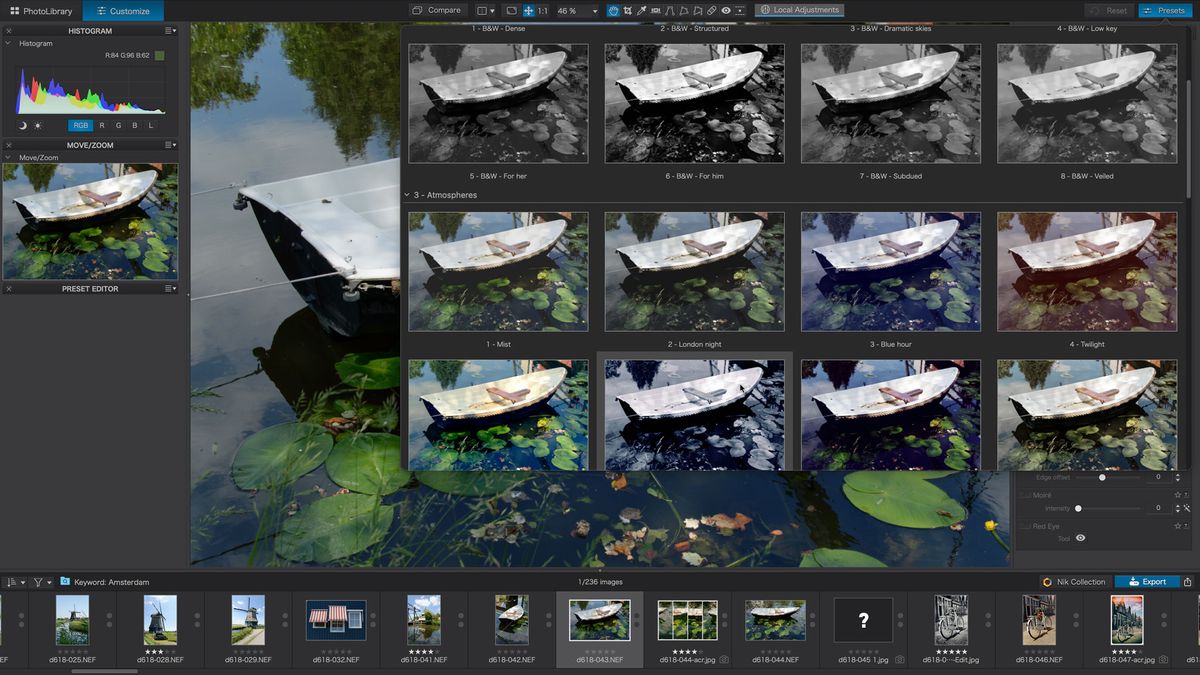Increment the Intensity value stepper

click(1177, 505)
